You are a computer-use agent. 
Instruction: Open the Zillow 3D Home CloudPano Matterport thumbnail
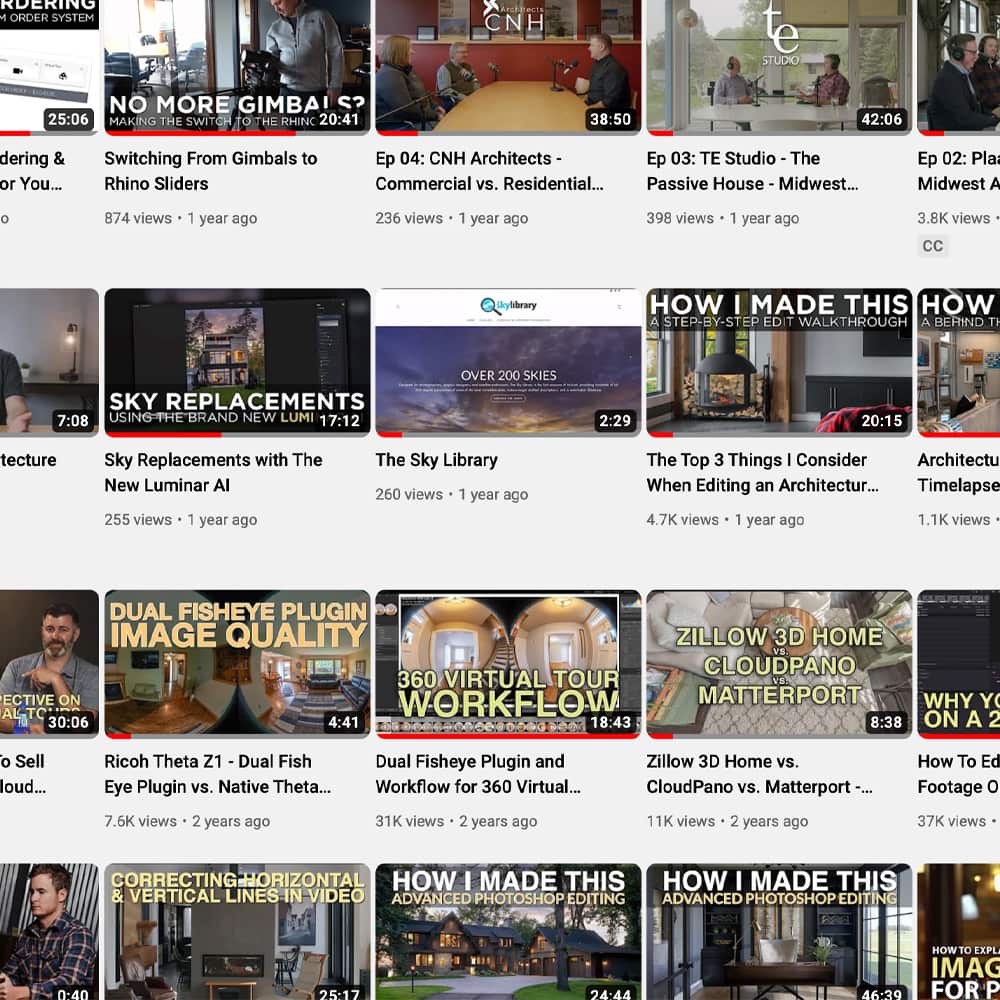(x=779, y=664)
